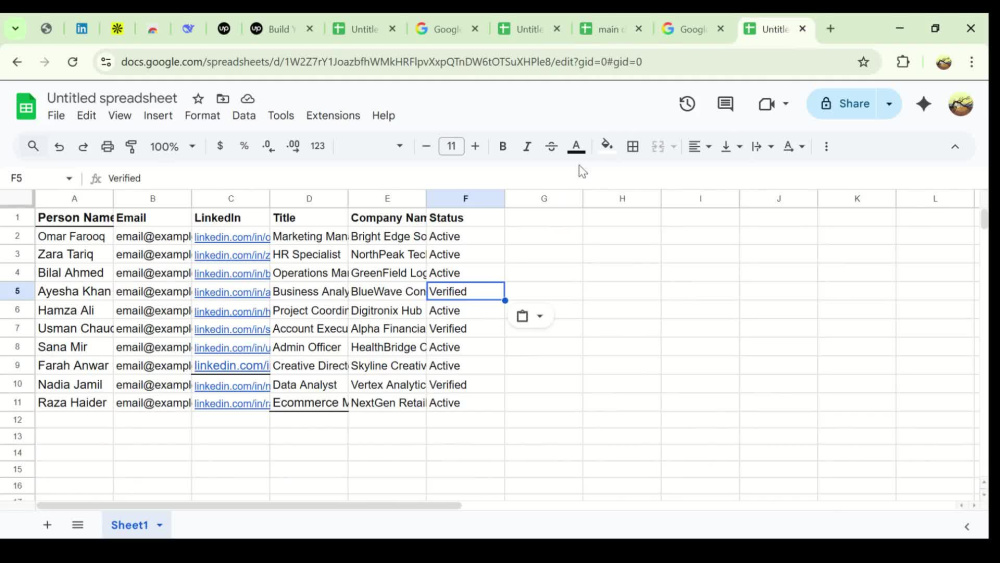Click the video call camera icon

(x=767, y=103)
